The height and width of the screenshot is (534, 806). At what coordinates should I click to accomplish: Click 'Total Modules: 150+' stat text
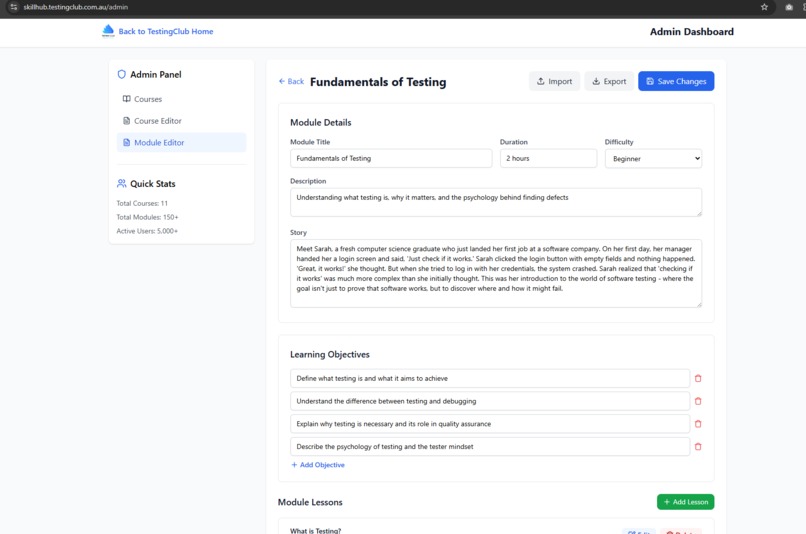(x=147, y=217)
